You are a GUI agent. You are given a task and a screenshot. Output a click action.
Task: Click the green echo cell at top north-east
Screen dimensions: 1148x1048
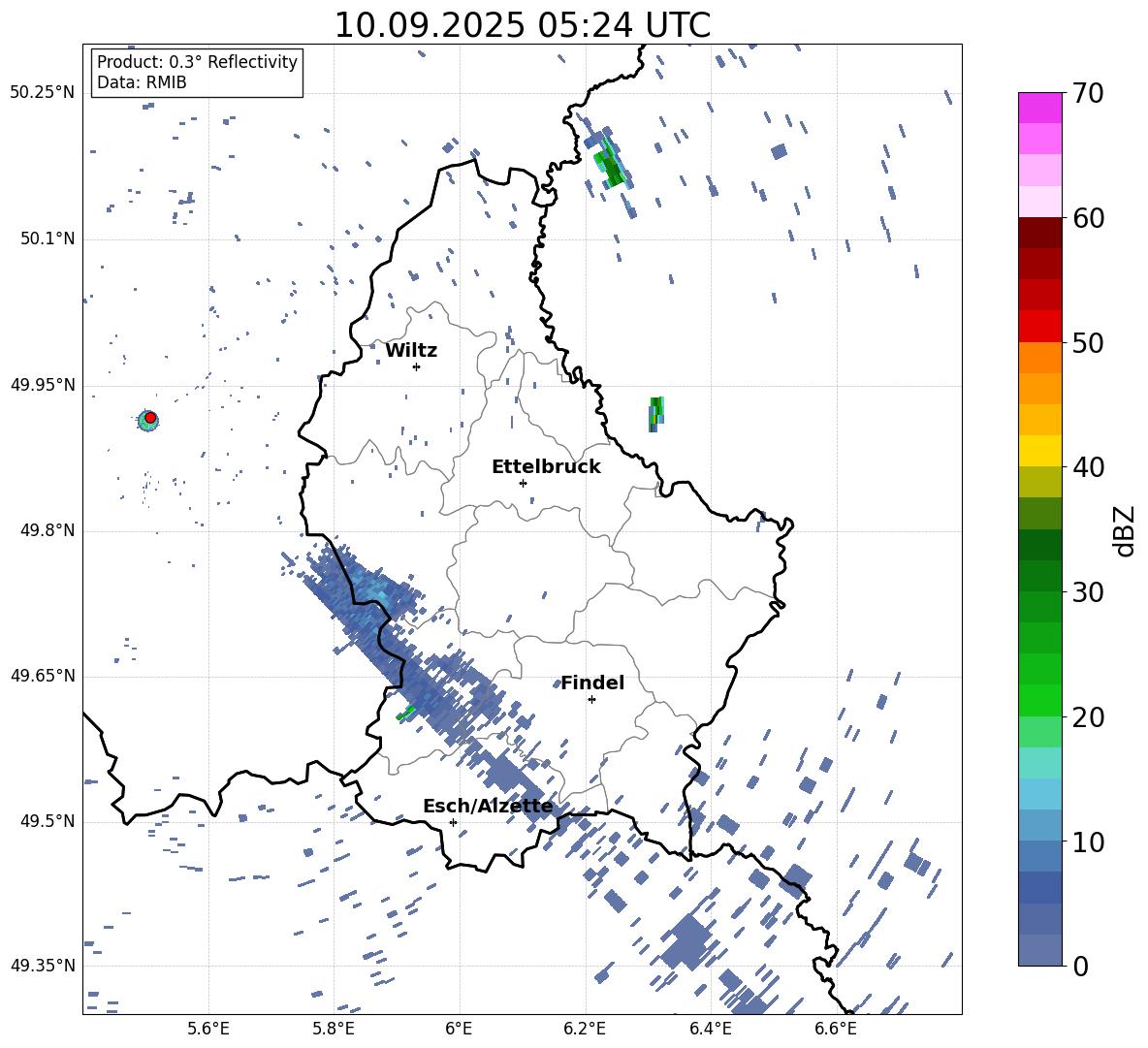click(x=610, y=163)
